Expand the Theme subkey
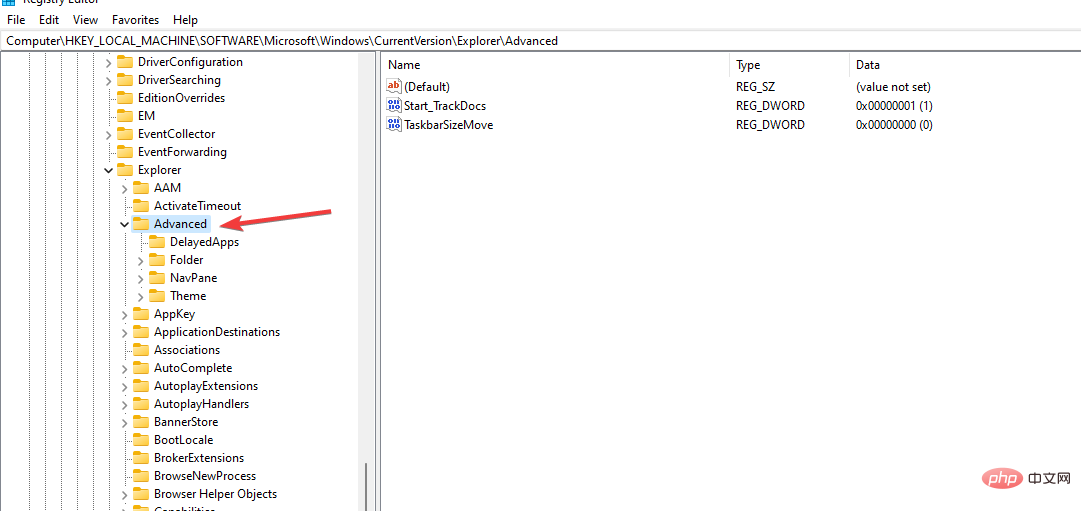Viewport: 1081px width, 511px height. tap(141, 297)
